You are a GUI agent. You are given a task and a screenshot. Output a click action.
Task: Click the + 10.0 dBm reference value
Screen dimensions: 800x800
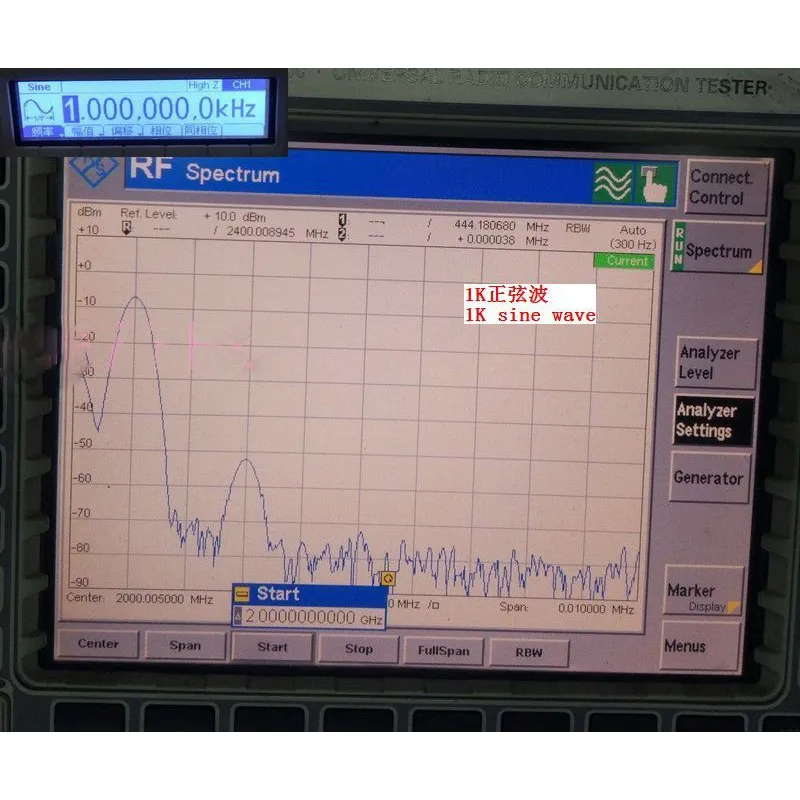[234, 216]
